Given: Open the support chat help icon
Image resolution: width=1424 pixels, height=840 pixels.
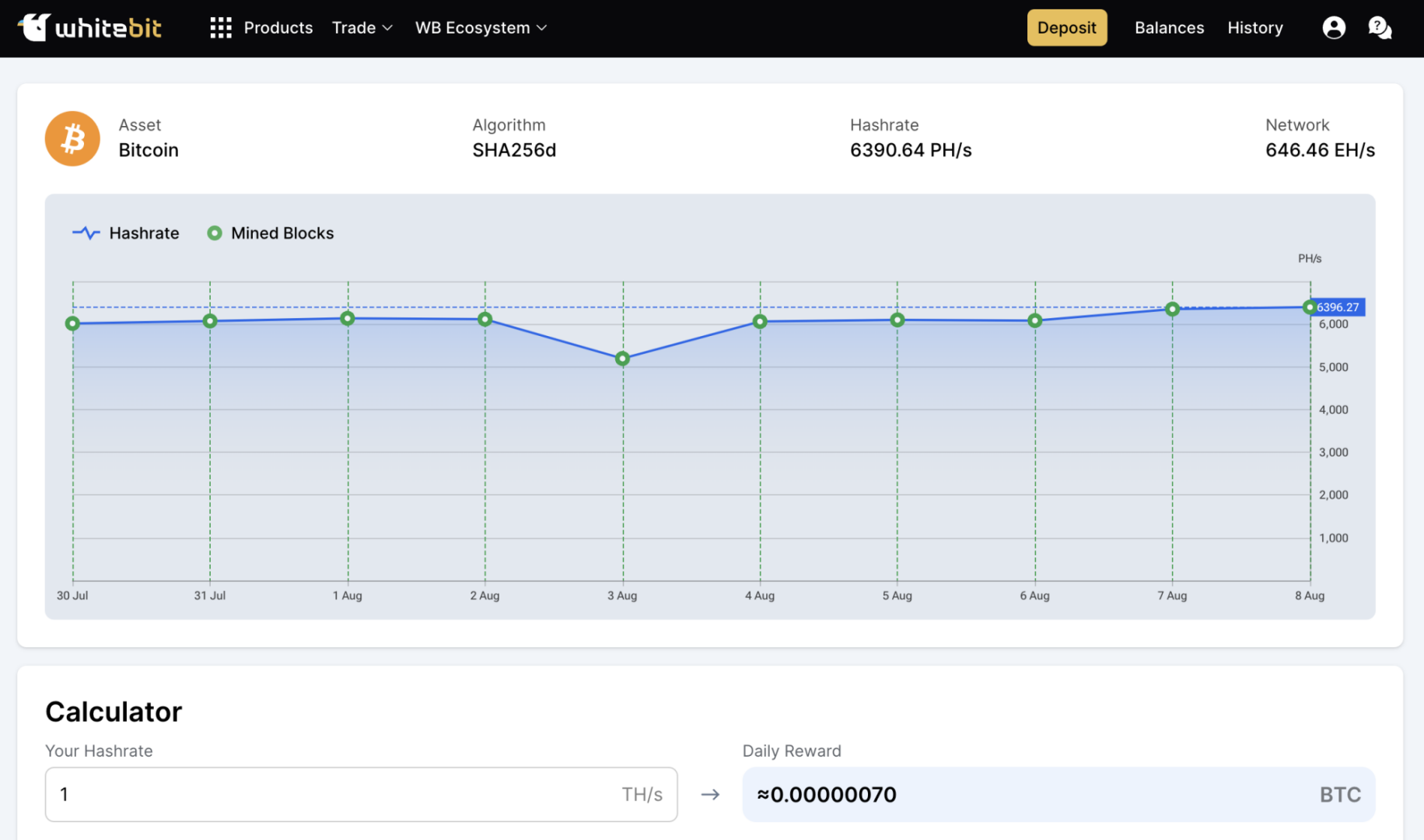Looking at the screenshot, I should [1380, 28].
